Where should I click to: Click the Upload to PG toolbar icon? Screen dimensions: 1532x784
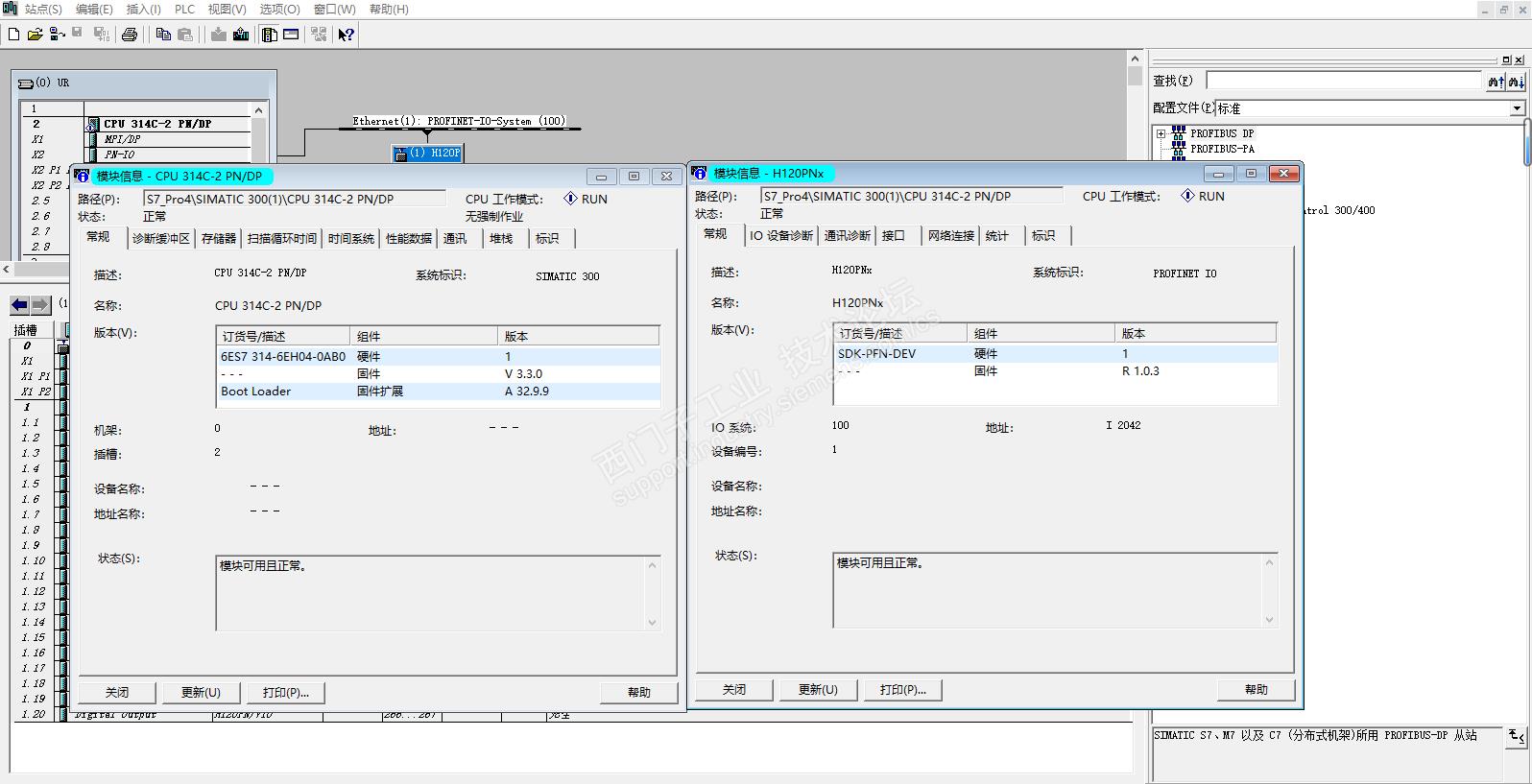click(x=241, y=35)
